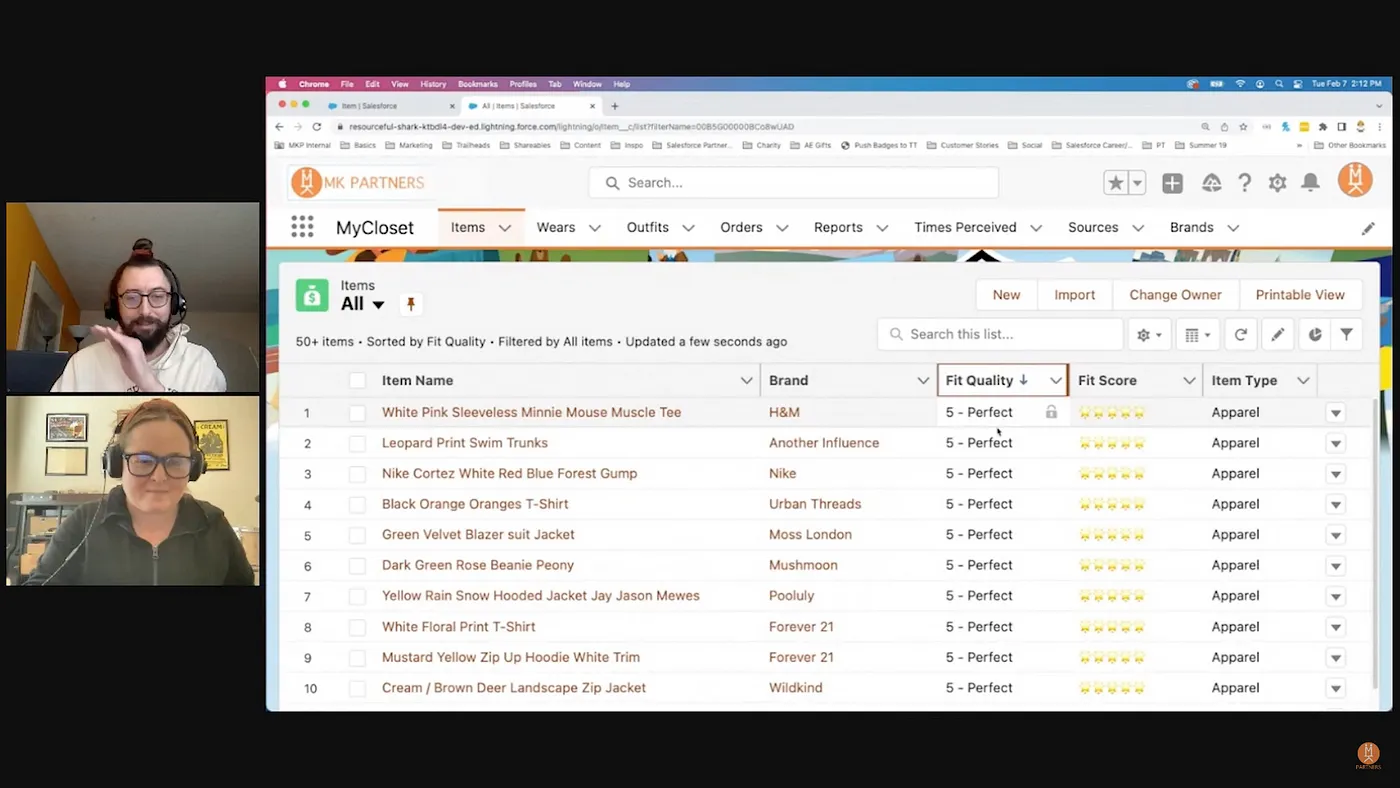Click the edit navigation pencil icon
This screenshot has width=1400, height=788.
[x=1368, y=228]
